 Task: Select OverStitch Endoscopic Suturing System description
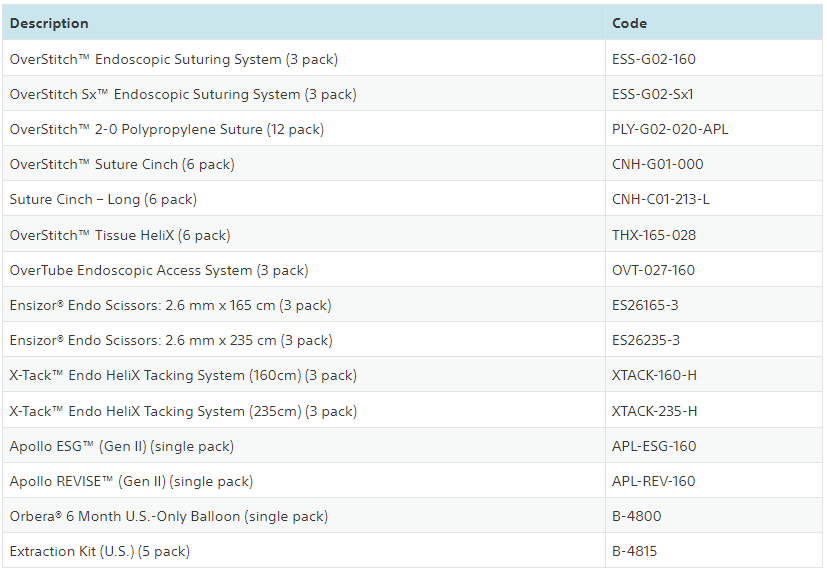[174, 59]
